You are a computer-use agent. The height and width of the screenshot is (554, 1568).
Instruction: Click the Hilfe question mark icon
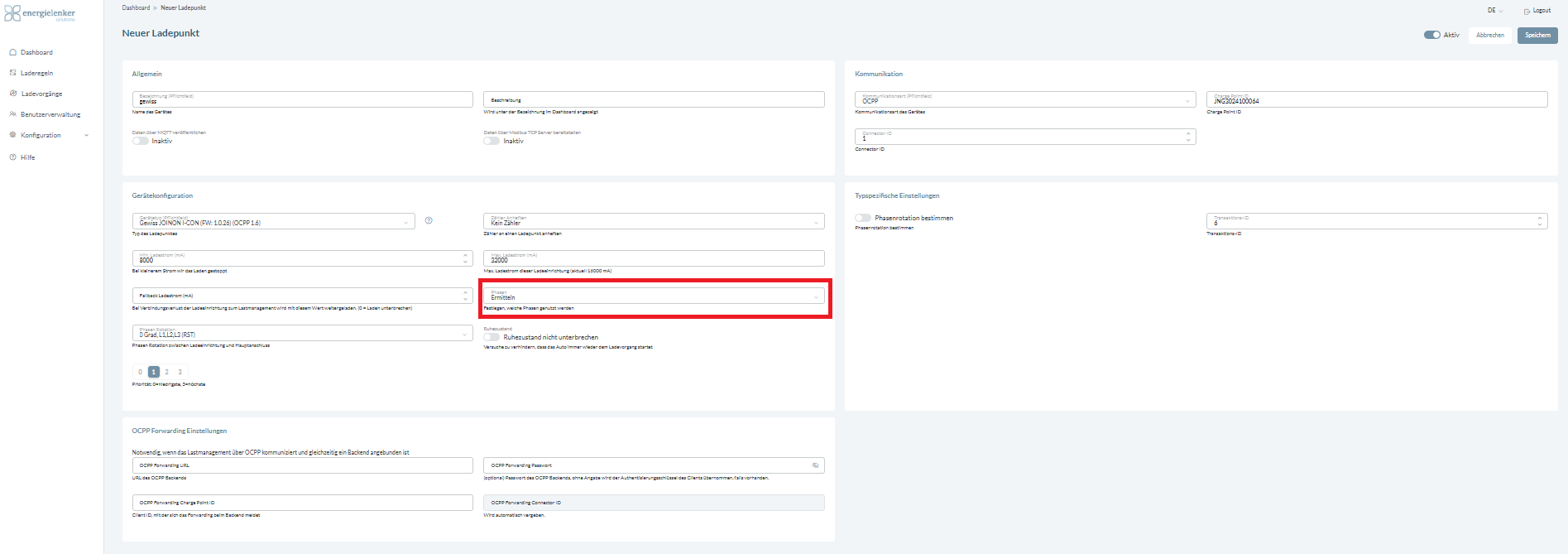coord(13,157)
